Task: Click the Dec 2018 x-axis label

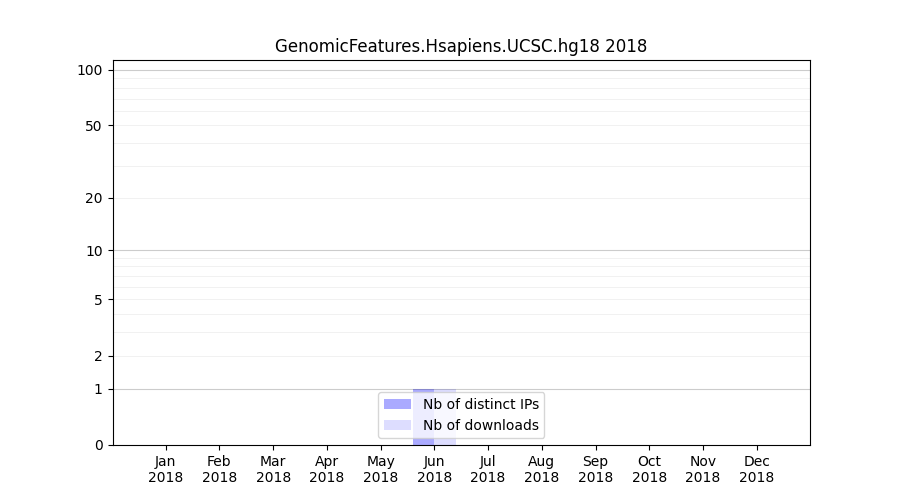Action: point(756,469)
